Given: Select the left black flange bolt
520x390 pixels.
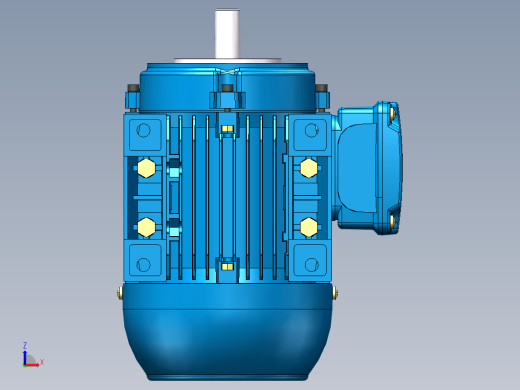Looking at the screenshot, I should [133, 89].
